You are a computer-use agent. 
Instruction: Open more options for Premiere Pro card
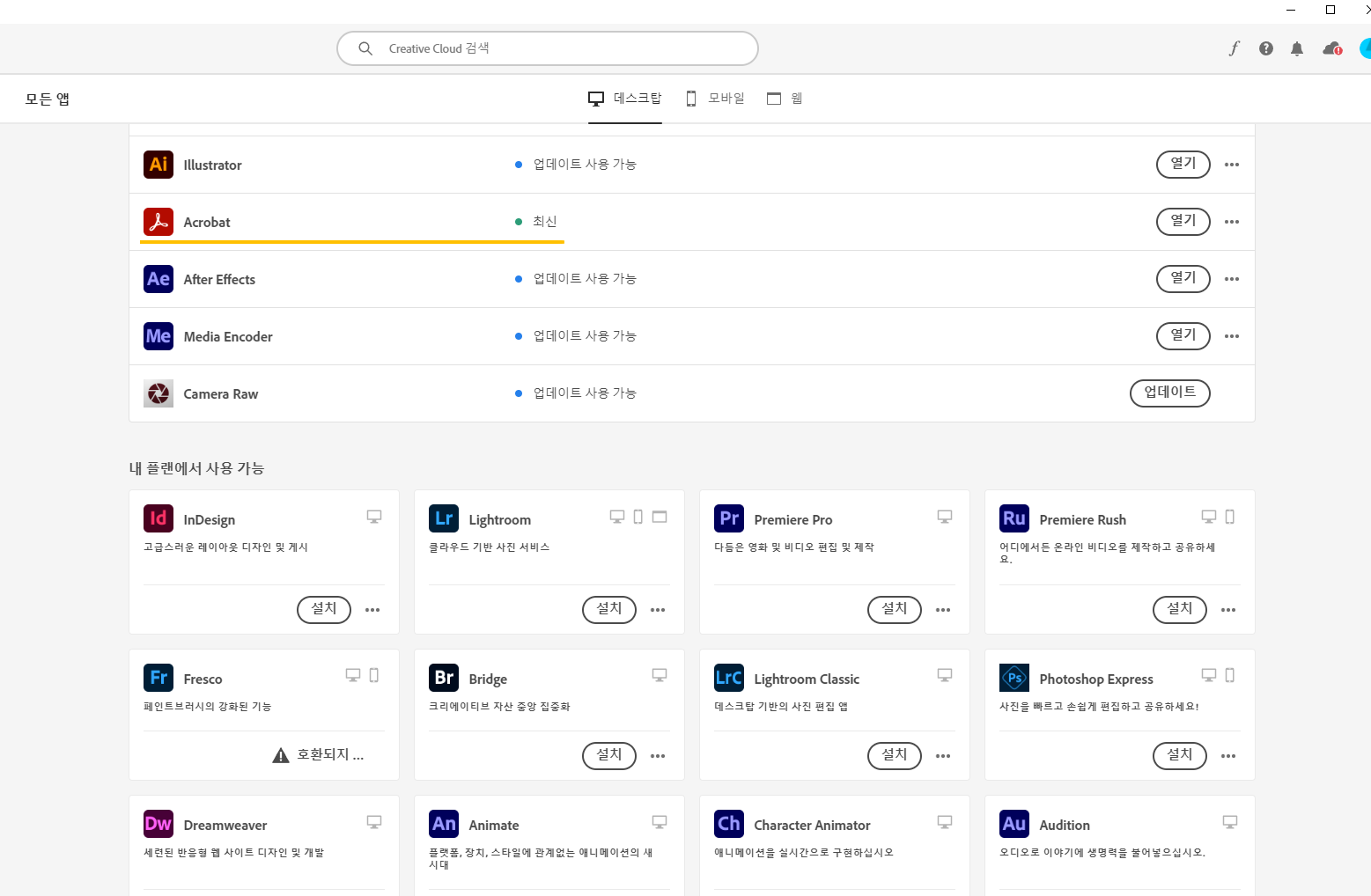[943, 610]
